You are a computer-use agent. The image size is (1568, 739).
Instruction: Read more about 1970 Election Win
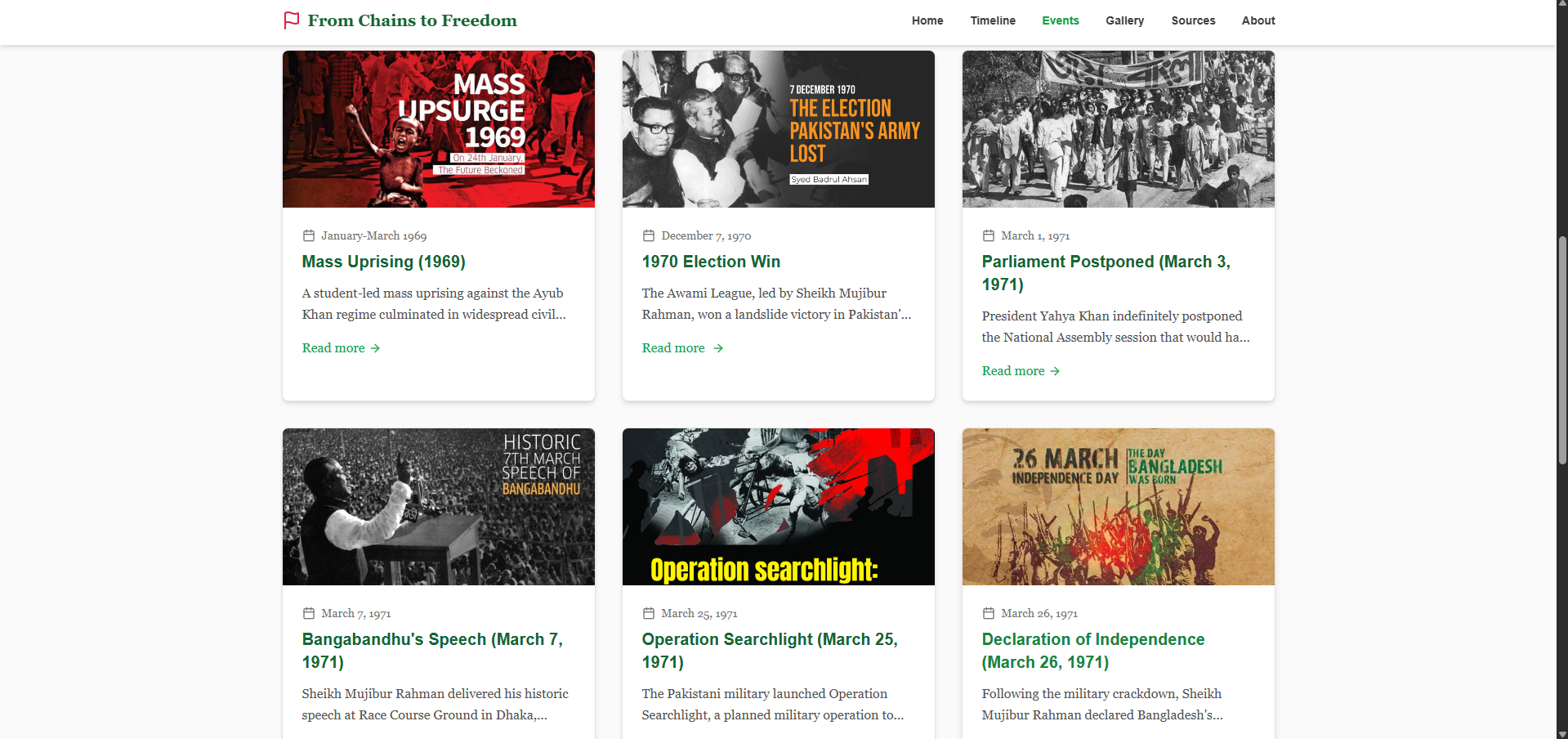click(682, 348)
